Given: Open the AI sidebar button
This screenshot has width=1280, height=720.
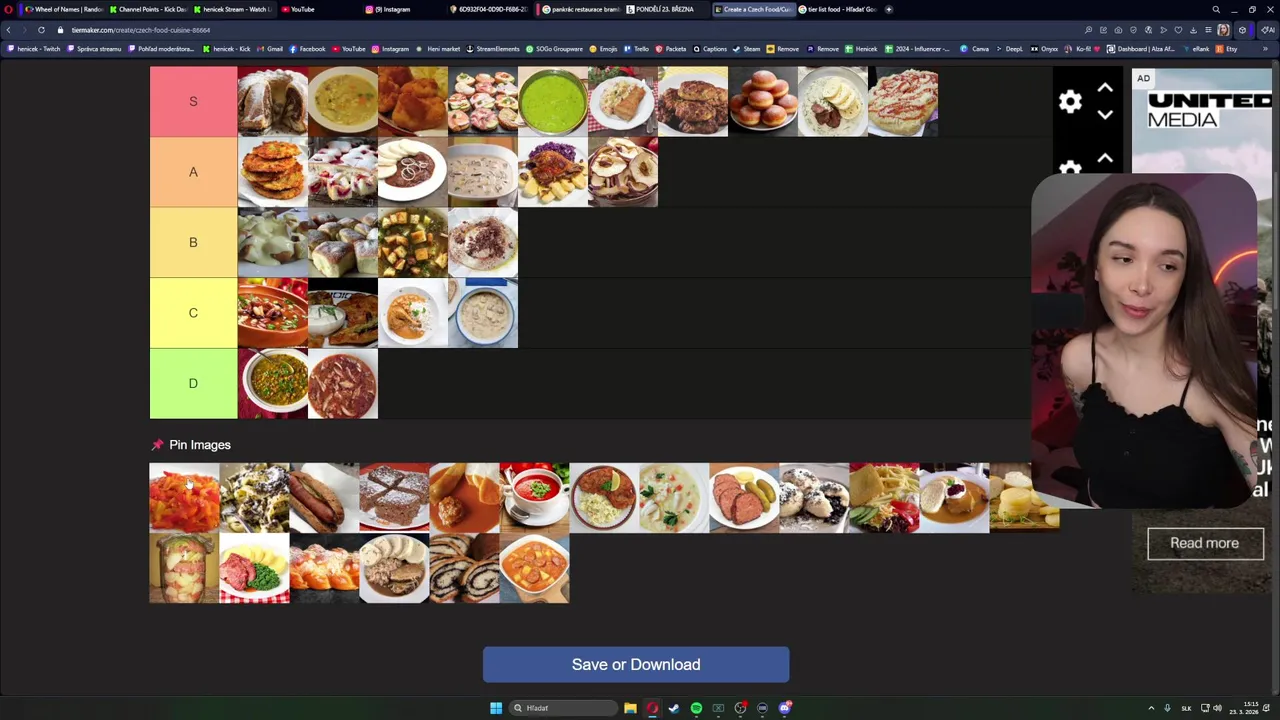Looking at the screenshot, I should pos(1267,30).
